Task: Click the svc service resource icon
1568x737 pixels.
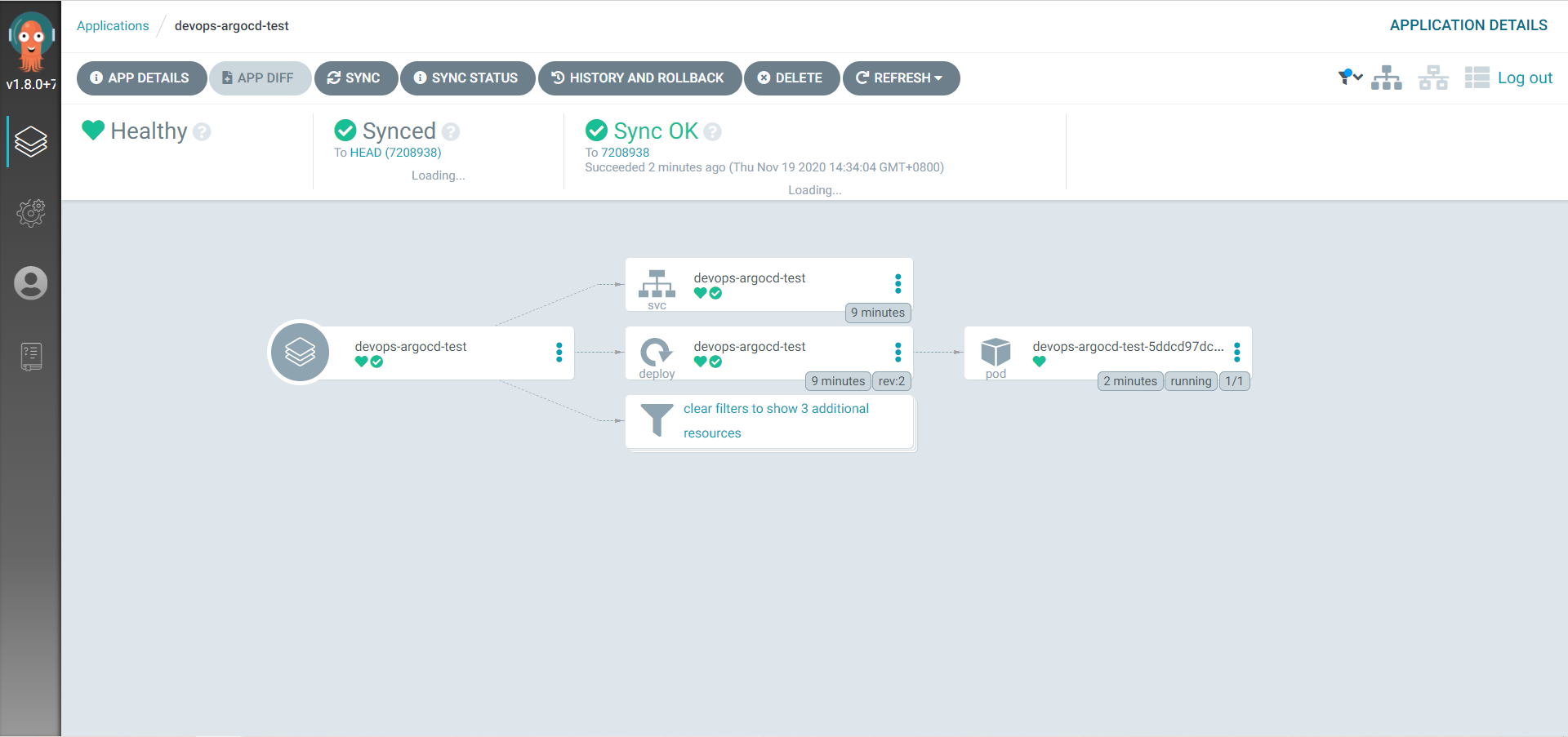Action: (x=657, y=284)
